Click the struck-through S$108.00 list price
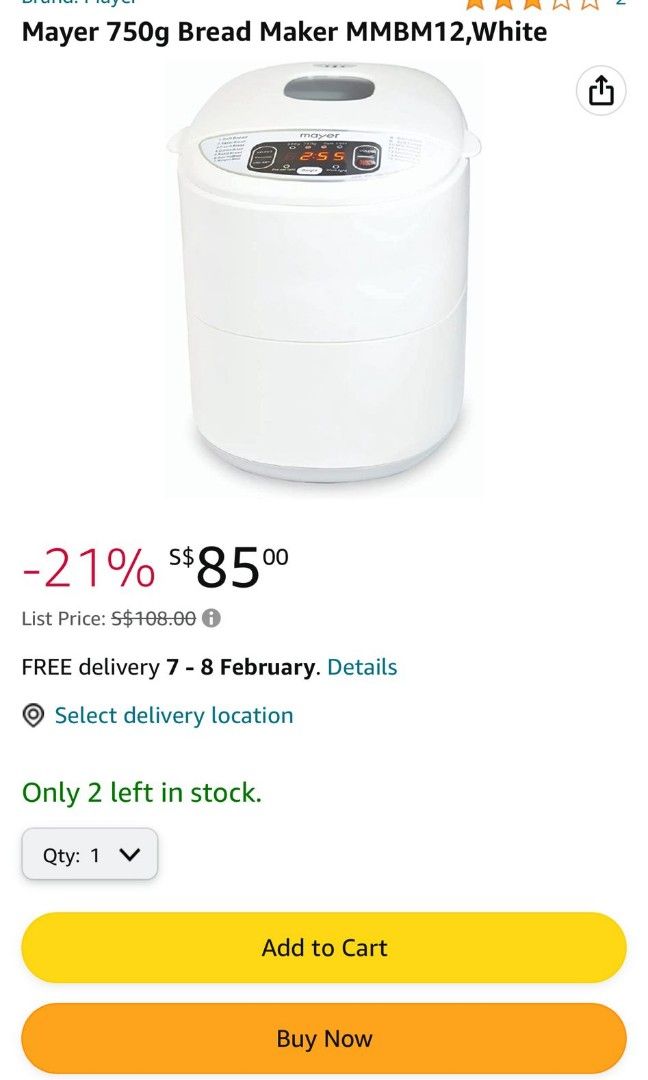The height and width of the screenshot is (1080, 648). [x=153, y=618]
